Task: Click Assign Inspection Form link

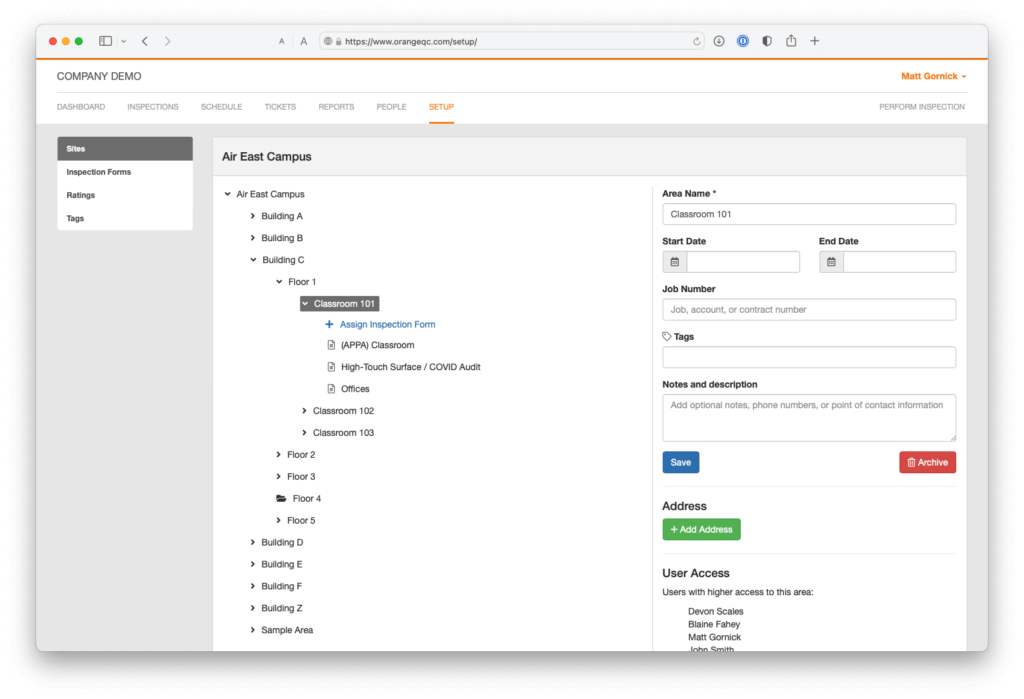Action: click(387, 324)
